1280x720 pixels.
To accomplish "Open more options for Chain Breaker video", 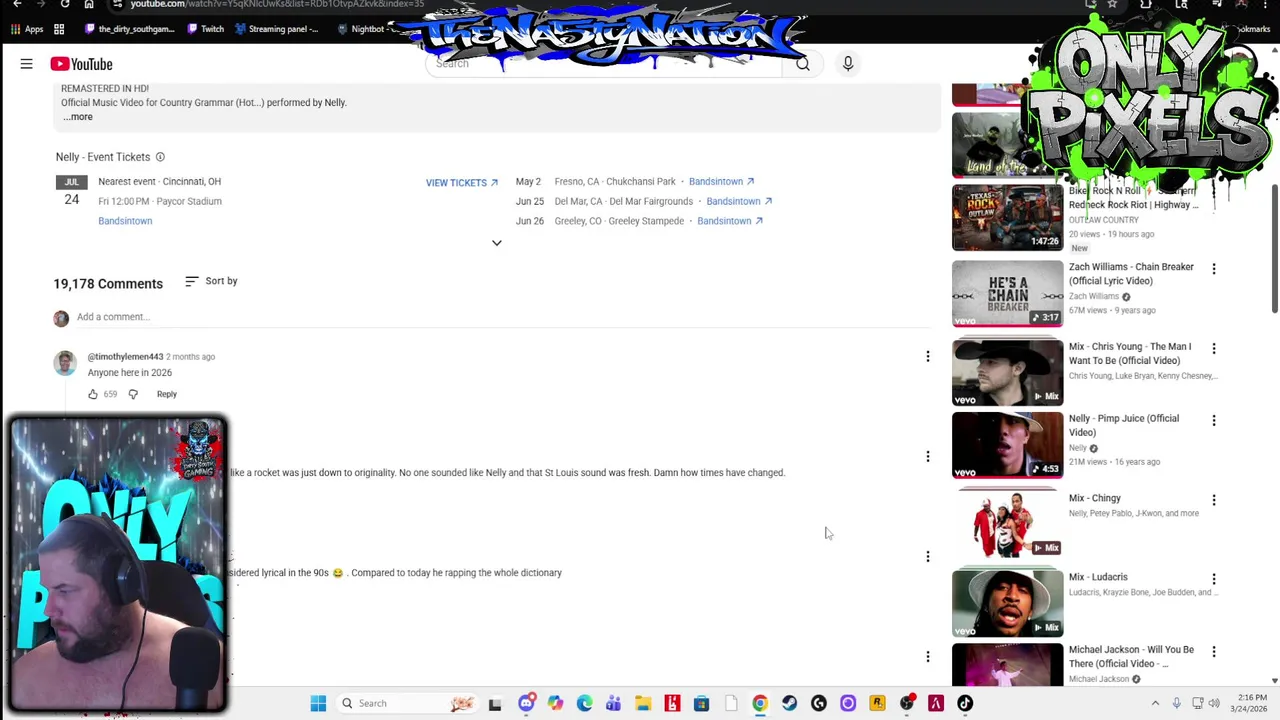I will point(1214,269).
